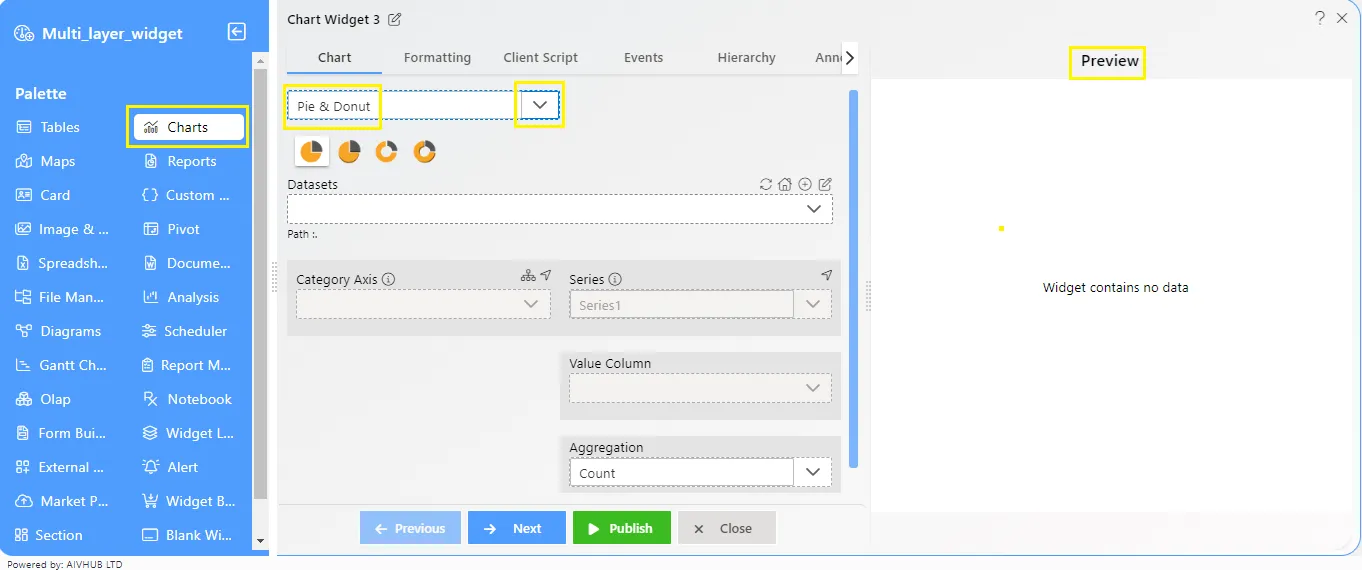Open Document palette item

point(186,263)
